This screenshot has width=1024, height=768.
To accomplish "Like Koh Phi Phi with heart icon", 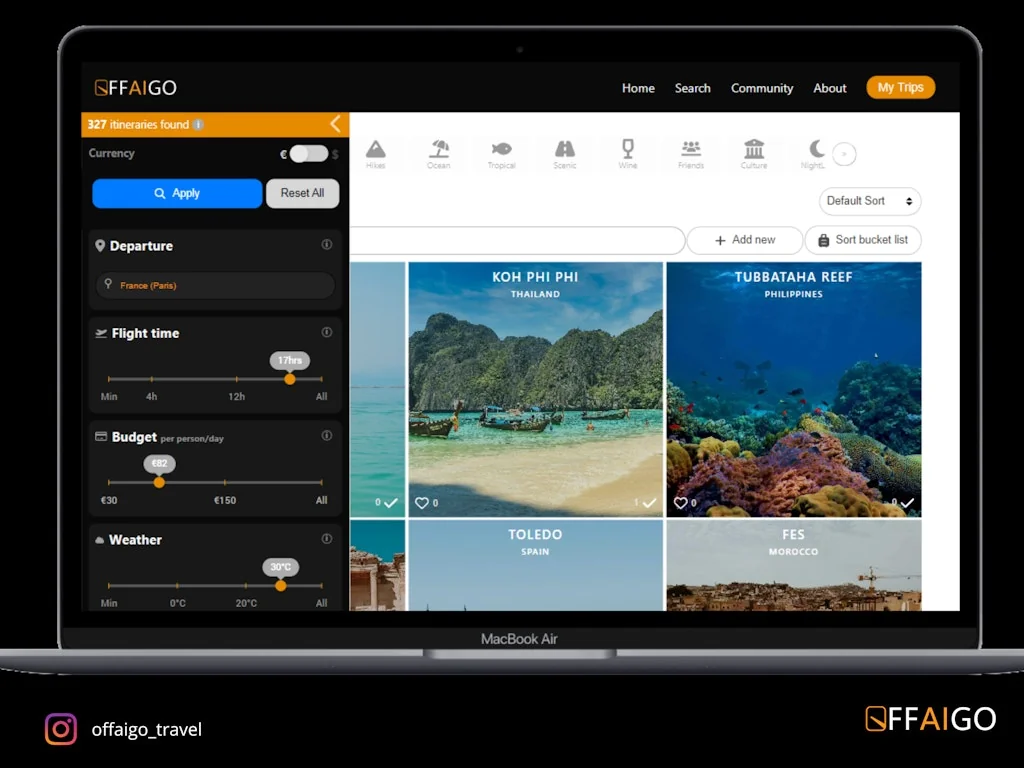I will (421, 503).
